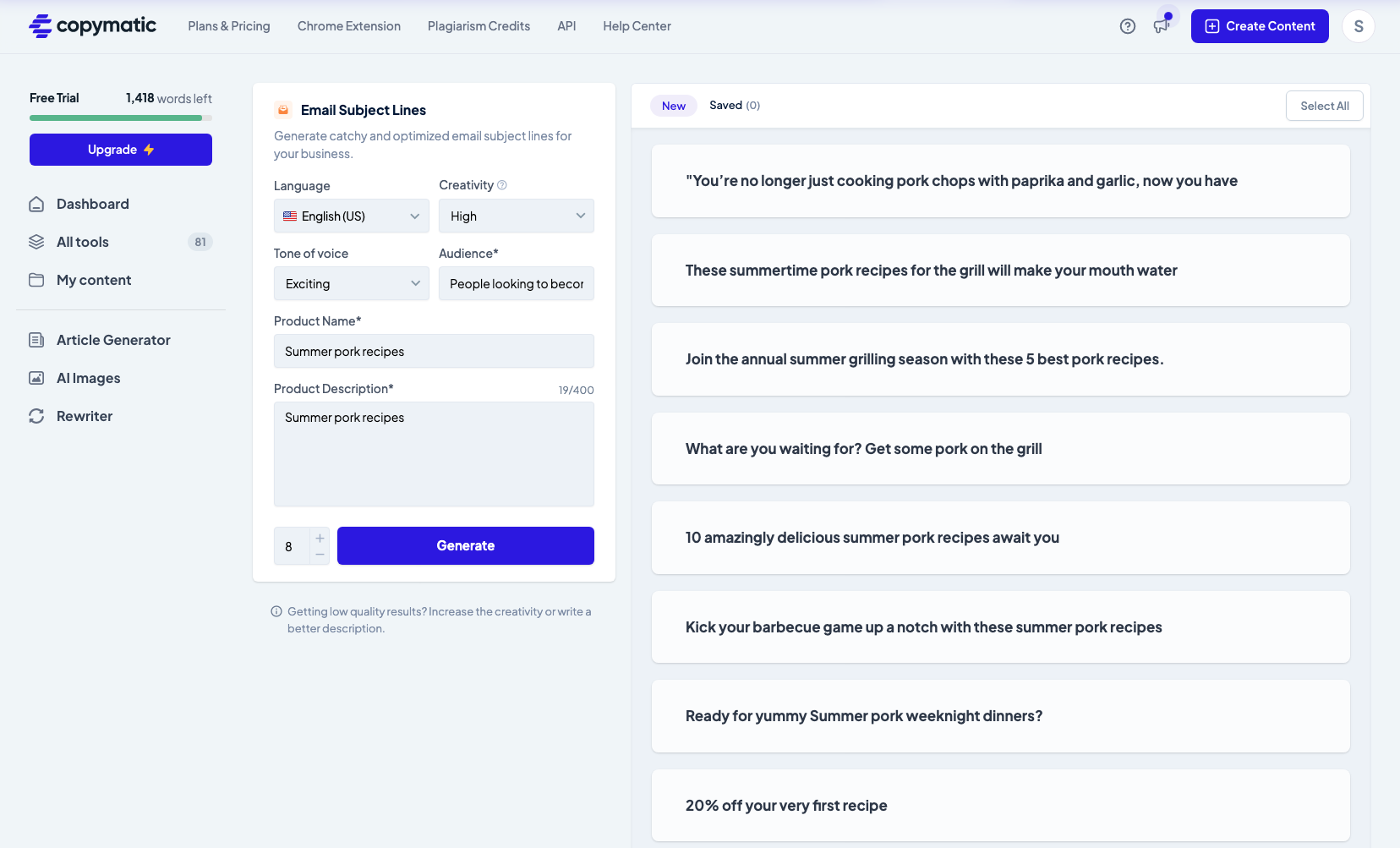
Task: Open the Creativity dropdown set to High
Action: click(x=517, y=216)
